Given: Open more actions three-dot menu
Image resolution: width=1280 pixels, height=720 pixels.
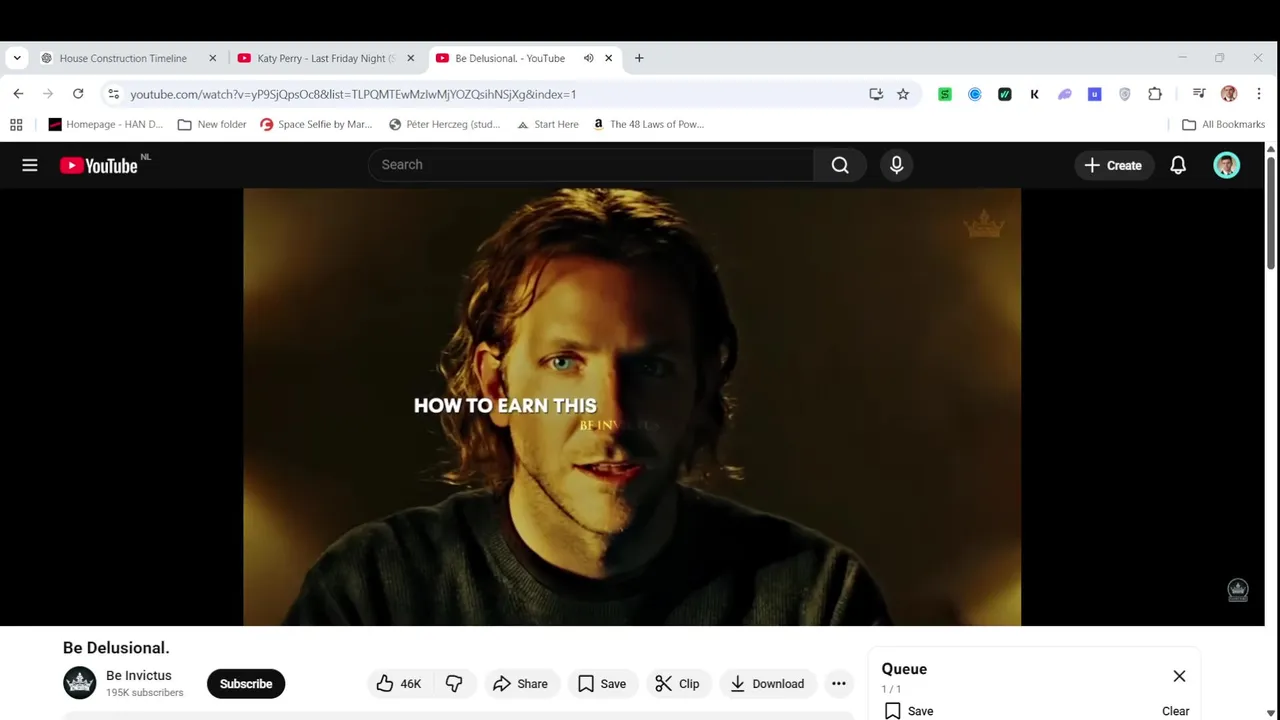Looking at the screenshot, I should pos(839,684).
